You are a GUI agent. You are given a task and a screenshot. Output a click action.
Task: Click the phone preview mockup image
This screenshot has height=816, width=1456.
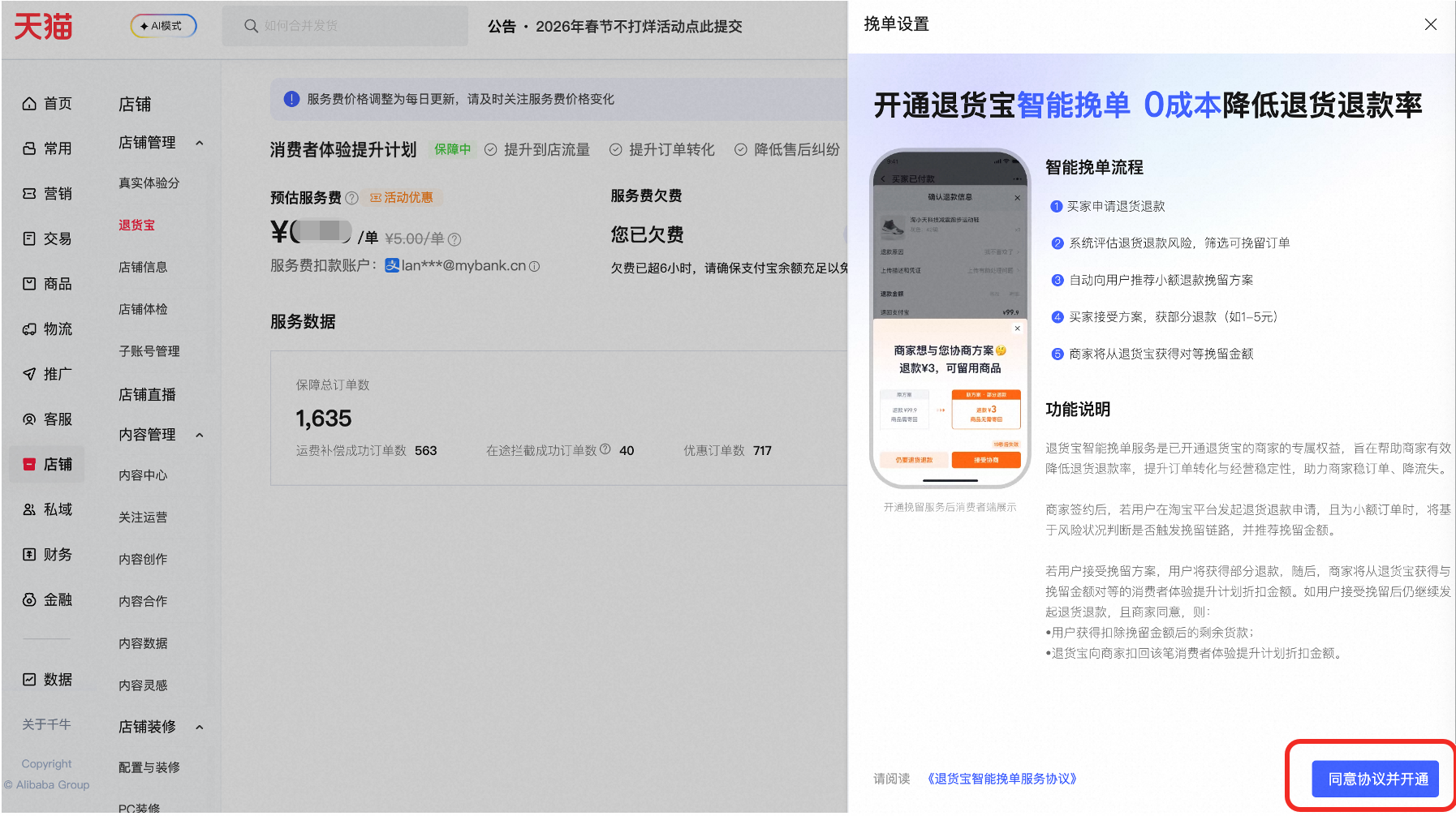(950, 318)
